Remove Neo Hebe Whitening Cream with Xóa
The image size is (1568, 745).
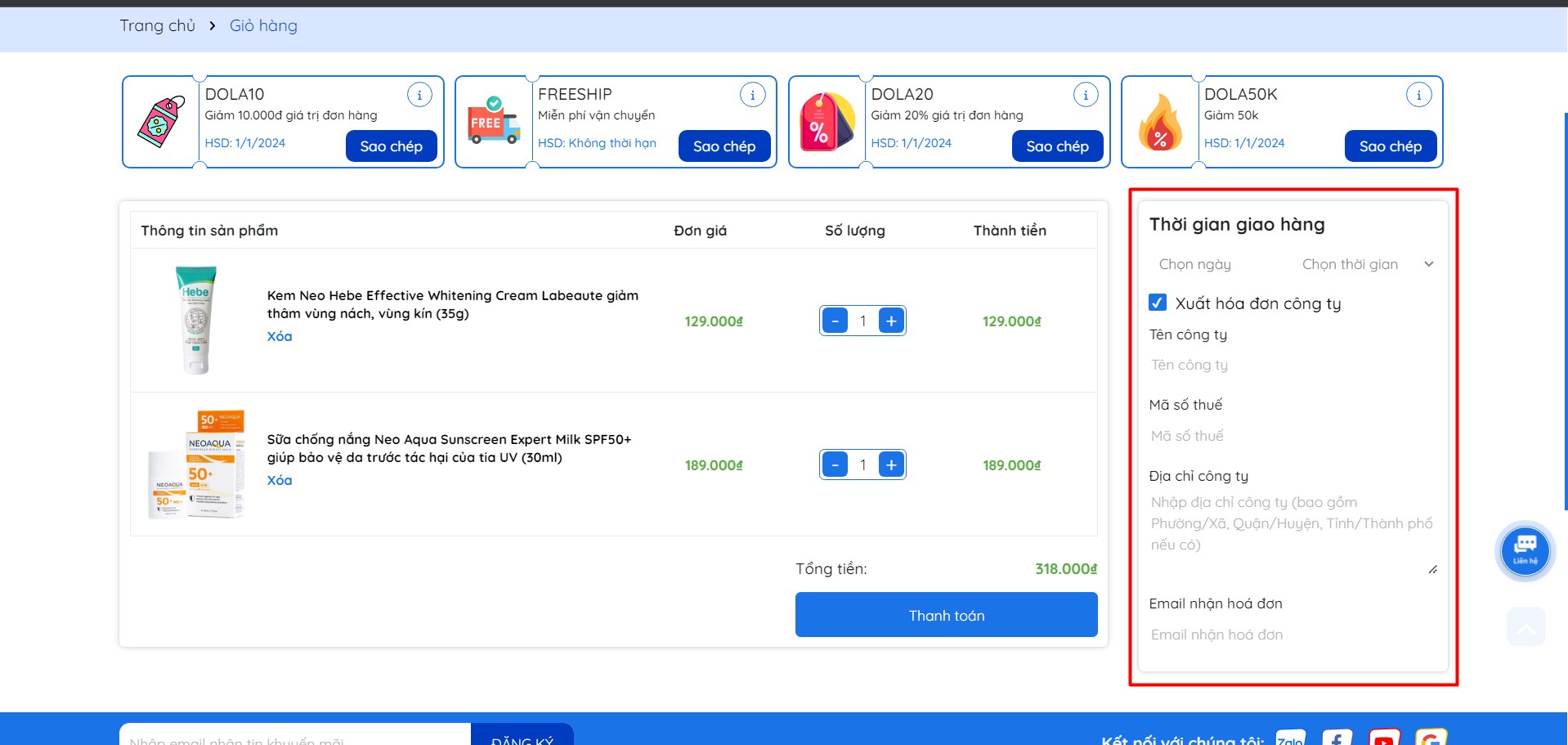(x=280, y=336)
